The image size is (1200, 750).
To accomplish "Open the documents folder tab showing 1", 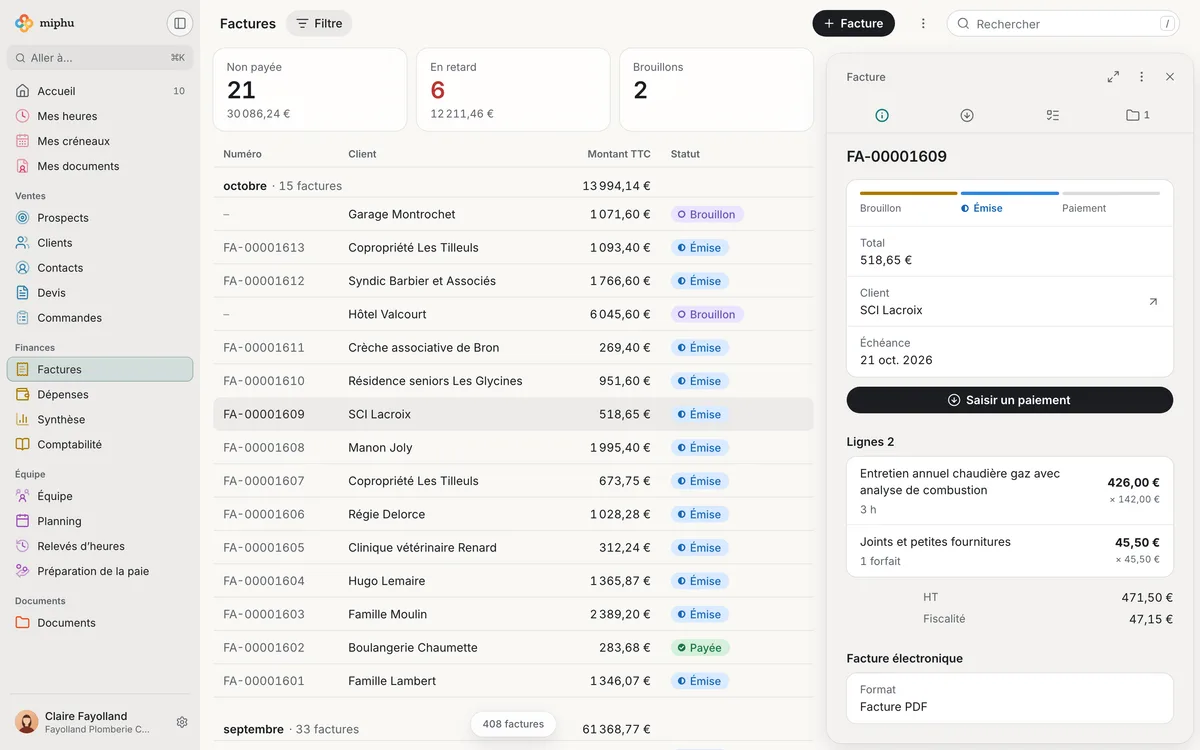I will [1137, 115].
